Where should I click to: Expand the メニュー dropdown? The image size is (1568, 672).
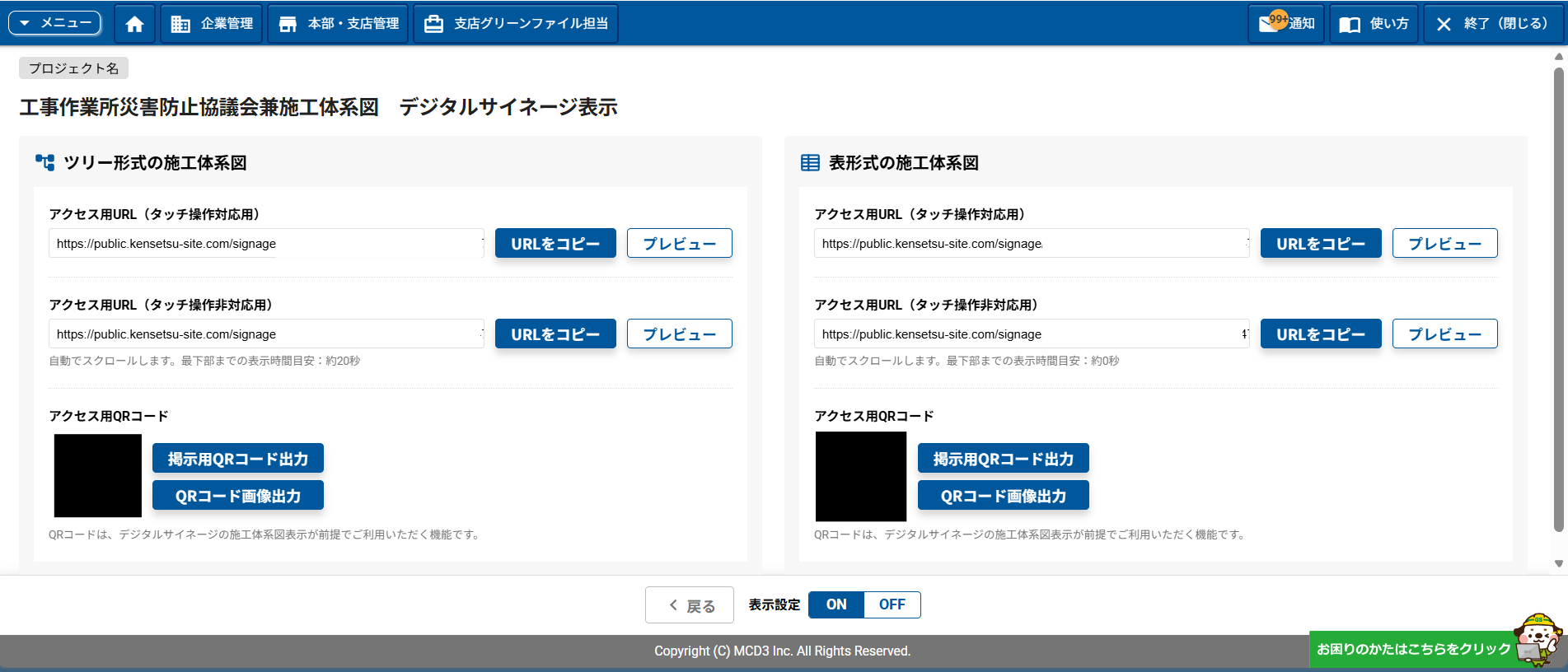pyautogui.click(x=54, y=23)
